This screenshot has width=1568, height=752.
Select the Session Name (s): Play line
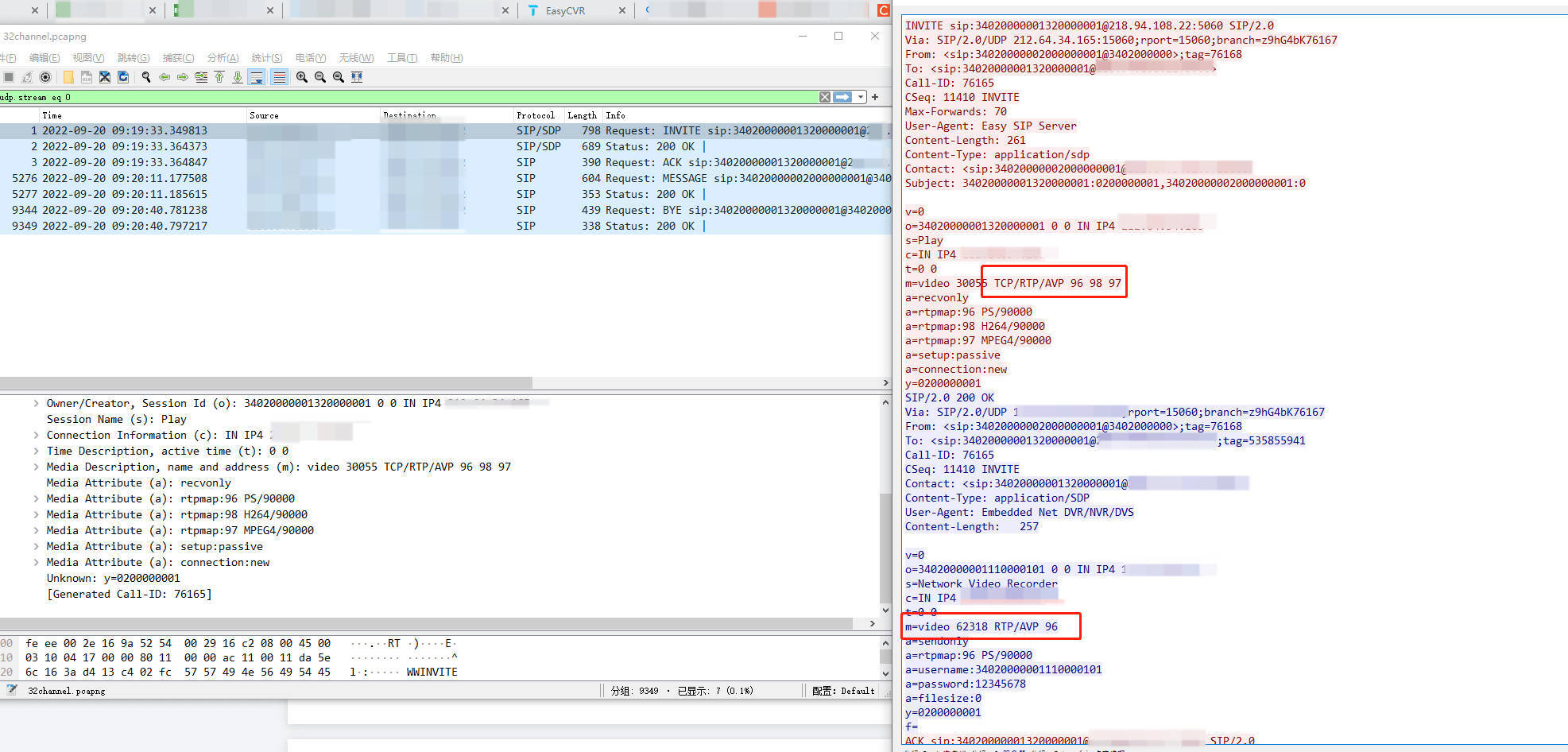[116, 419]
